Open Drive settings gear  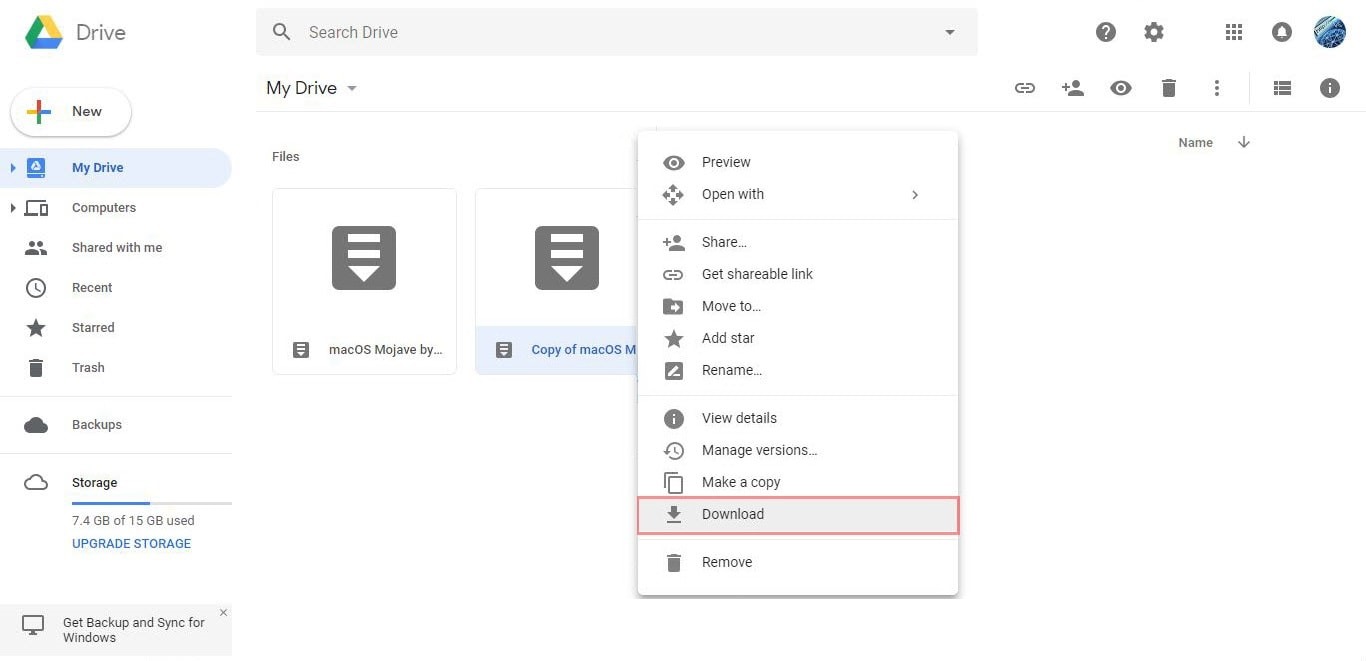tap(1154, 32)
